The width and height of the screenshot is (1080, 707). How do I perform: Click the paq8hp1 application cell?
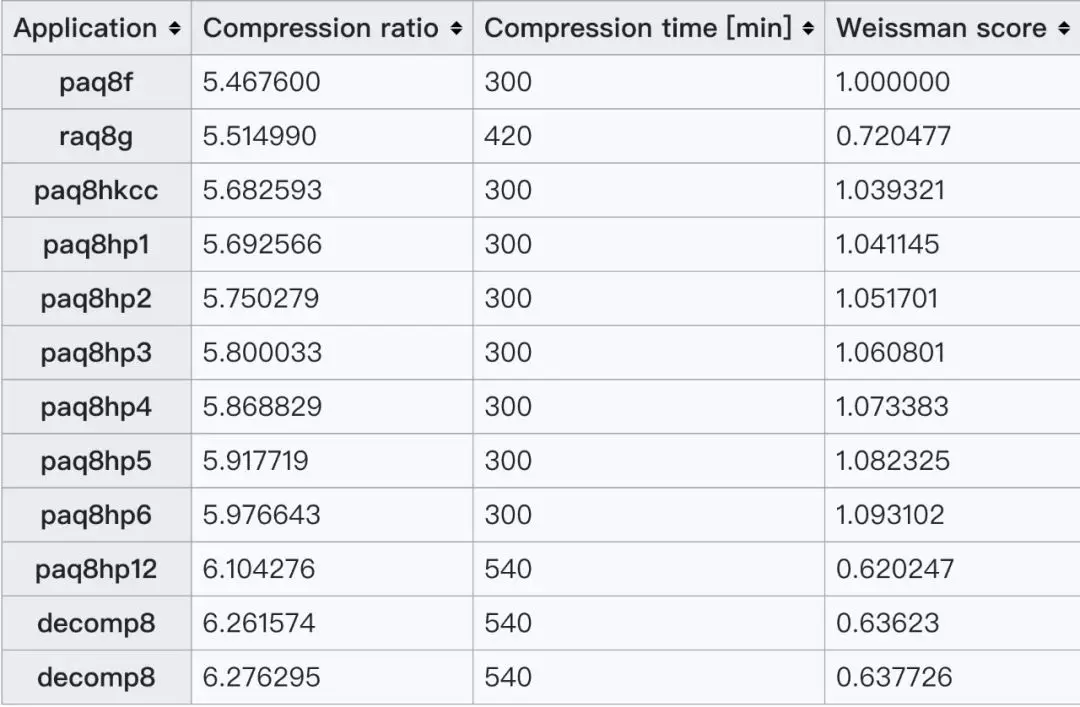[96, 245]
